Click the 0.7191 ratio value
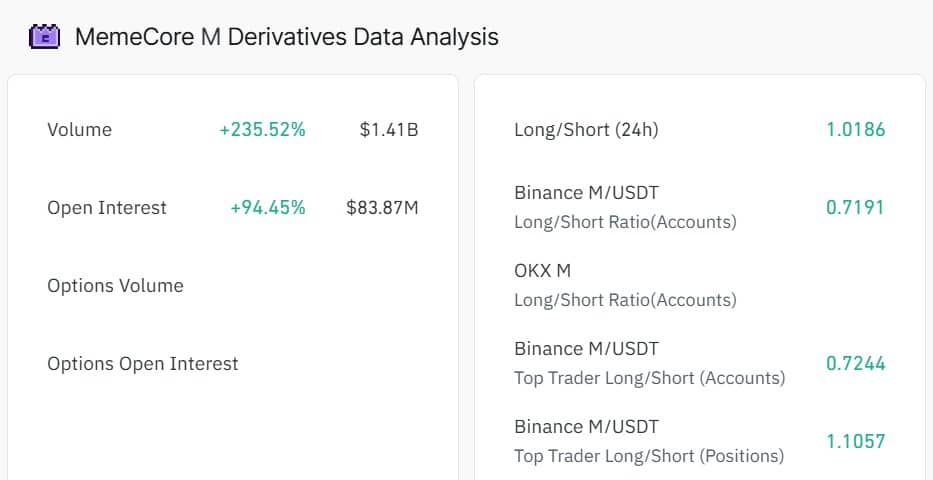 855,208
